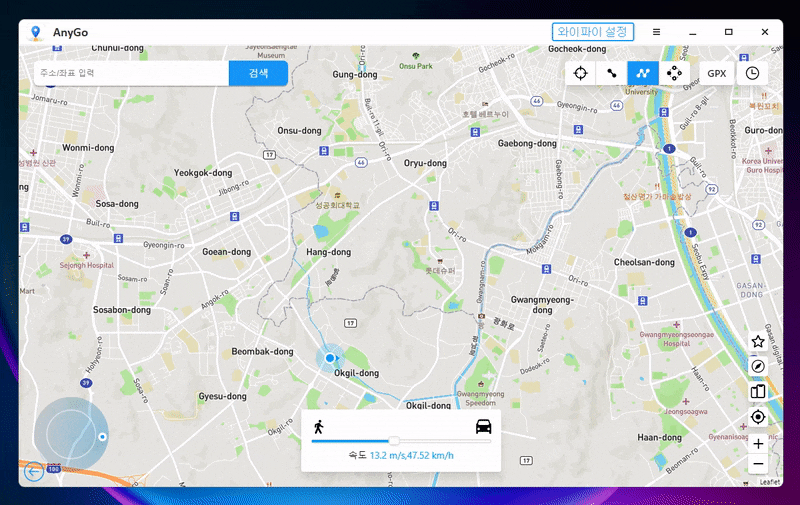Select the multi-spot route mode icon

(643, 73)
